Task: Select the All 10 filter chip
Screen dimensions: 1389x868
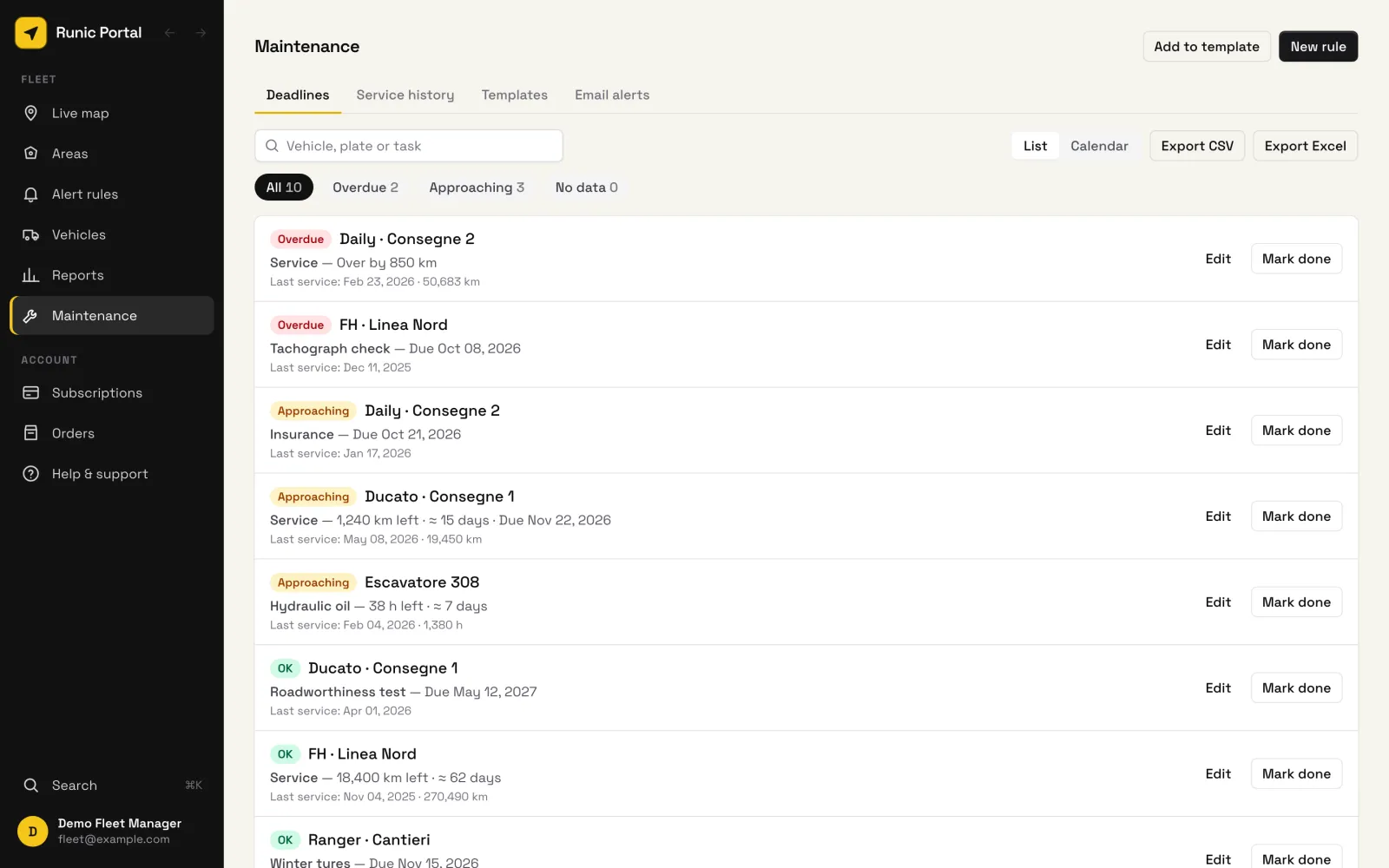Action: [284, 187]
